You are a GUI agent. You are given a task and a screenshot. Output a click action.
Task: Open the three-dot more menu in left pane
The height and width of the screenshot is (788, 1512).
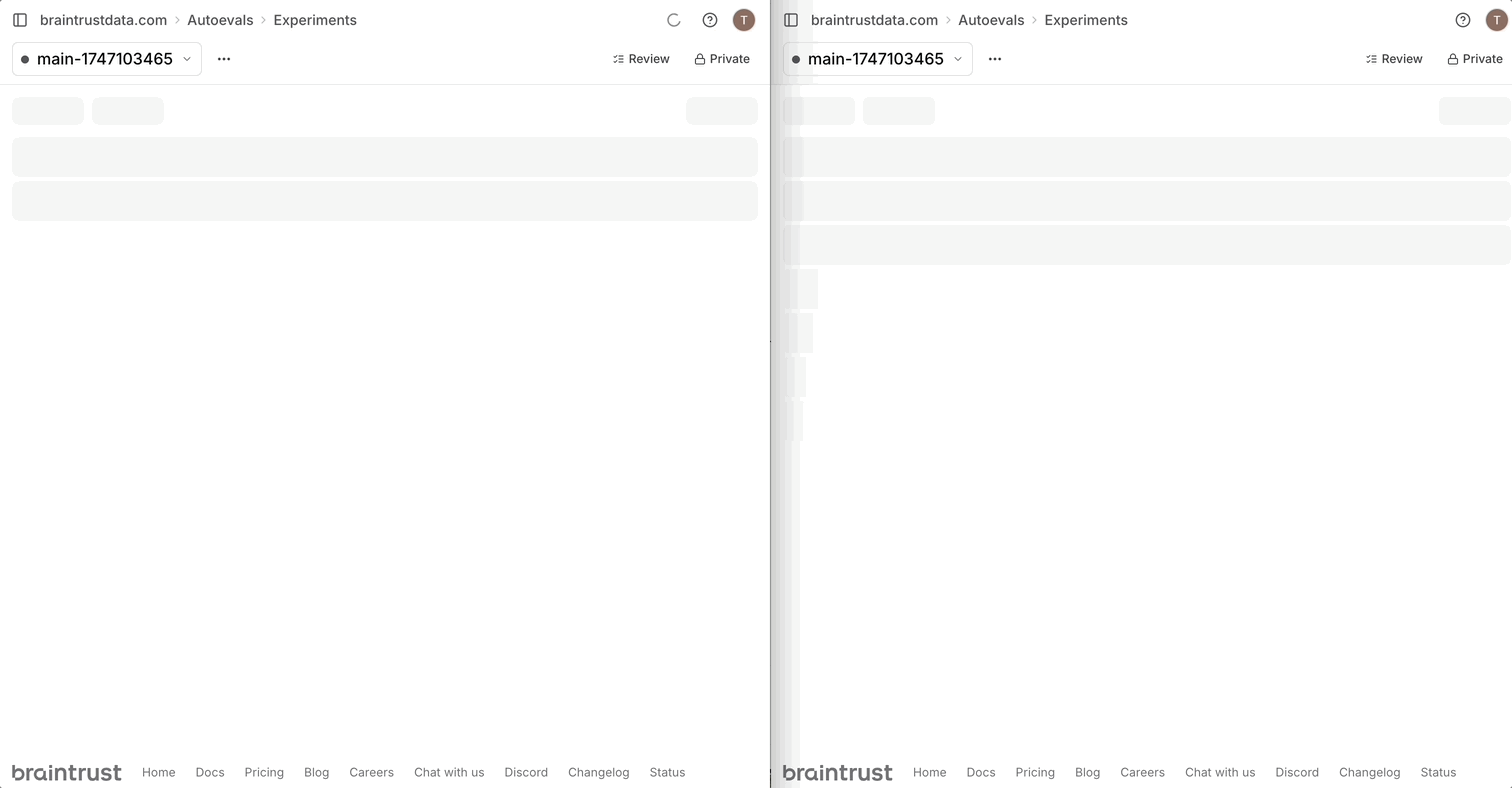(x=224, y=59)
